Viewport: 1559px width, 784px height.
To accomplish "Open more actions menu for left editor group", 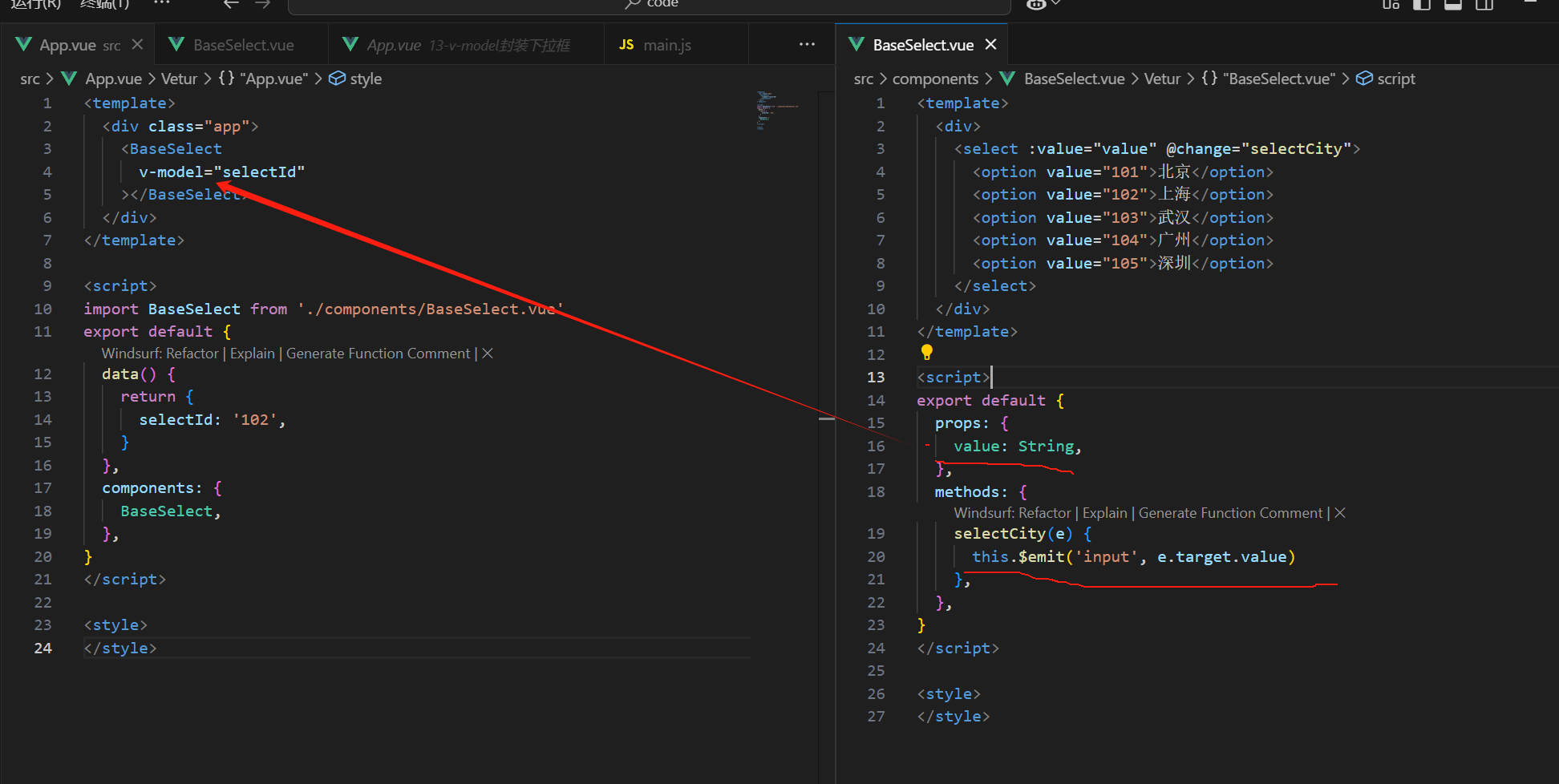I will pos(807,45).
